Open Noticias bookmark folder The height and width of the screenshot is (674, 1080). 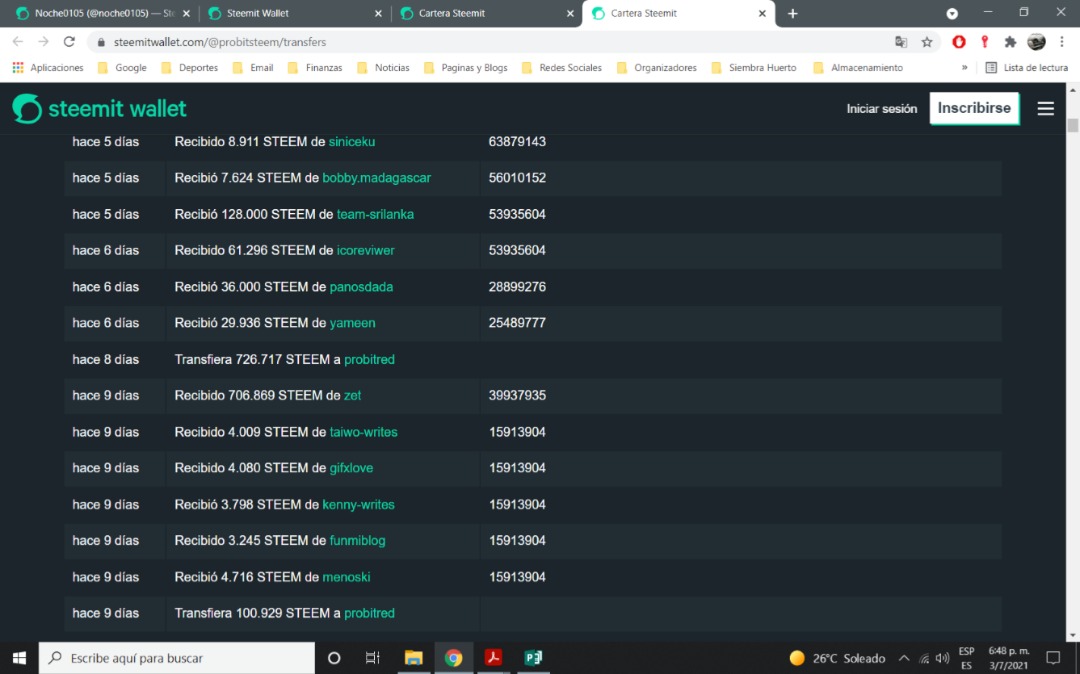click(x=383, y=67)
